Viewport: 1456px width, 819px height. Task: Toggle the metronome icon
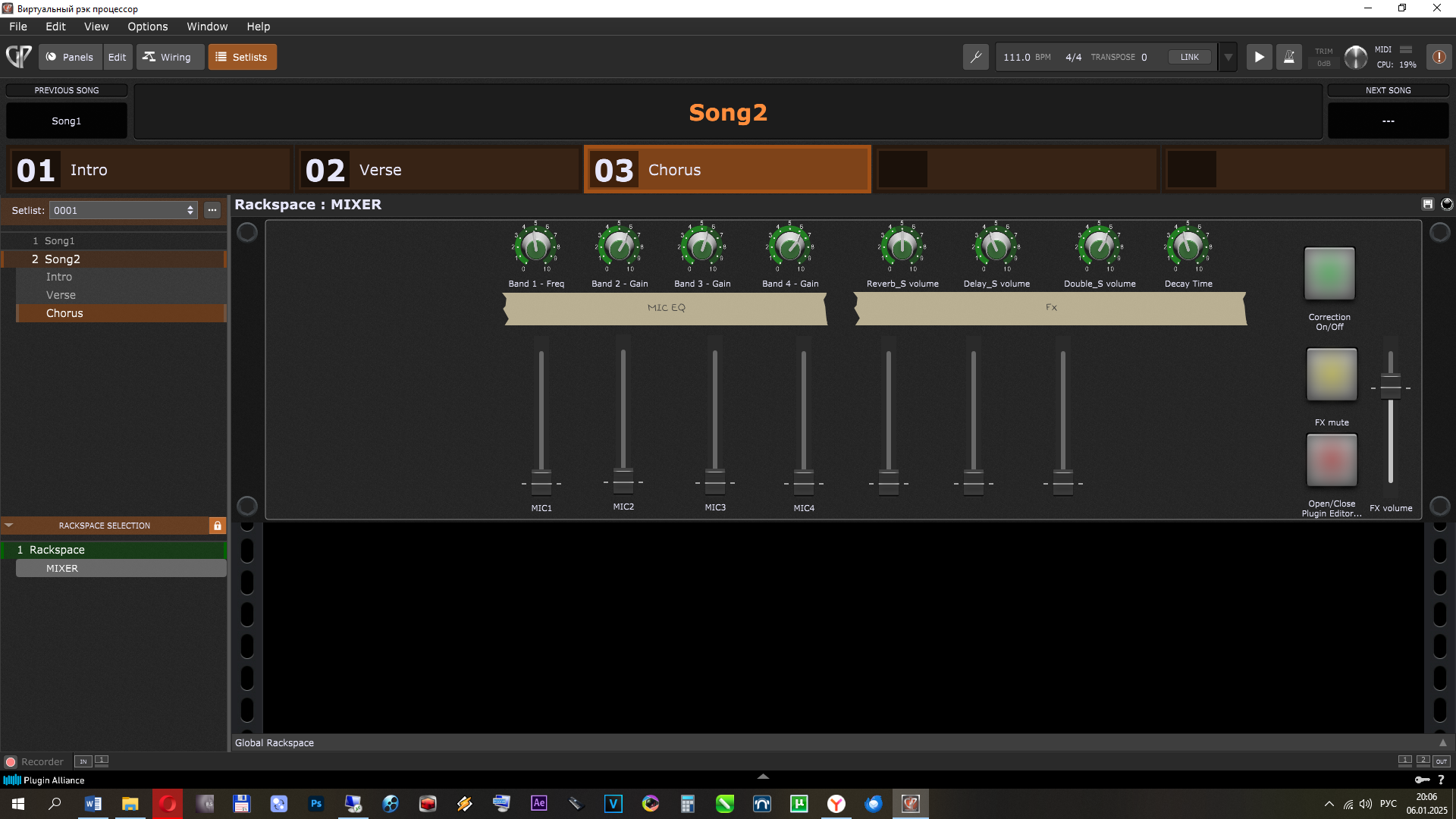1288,57
